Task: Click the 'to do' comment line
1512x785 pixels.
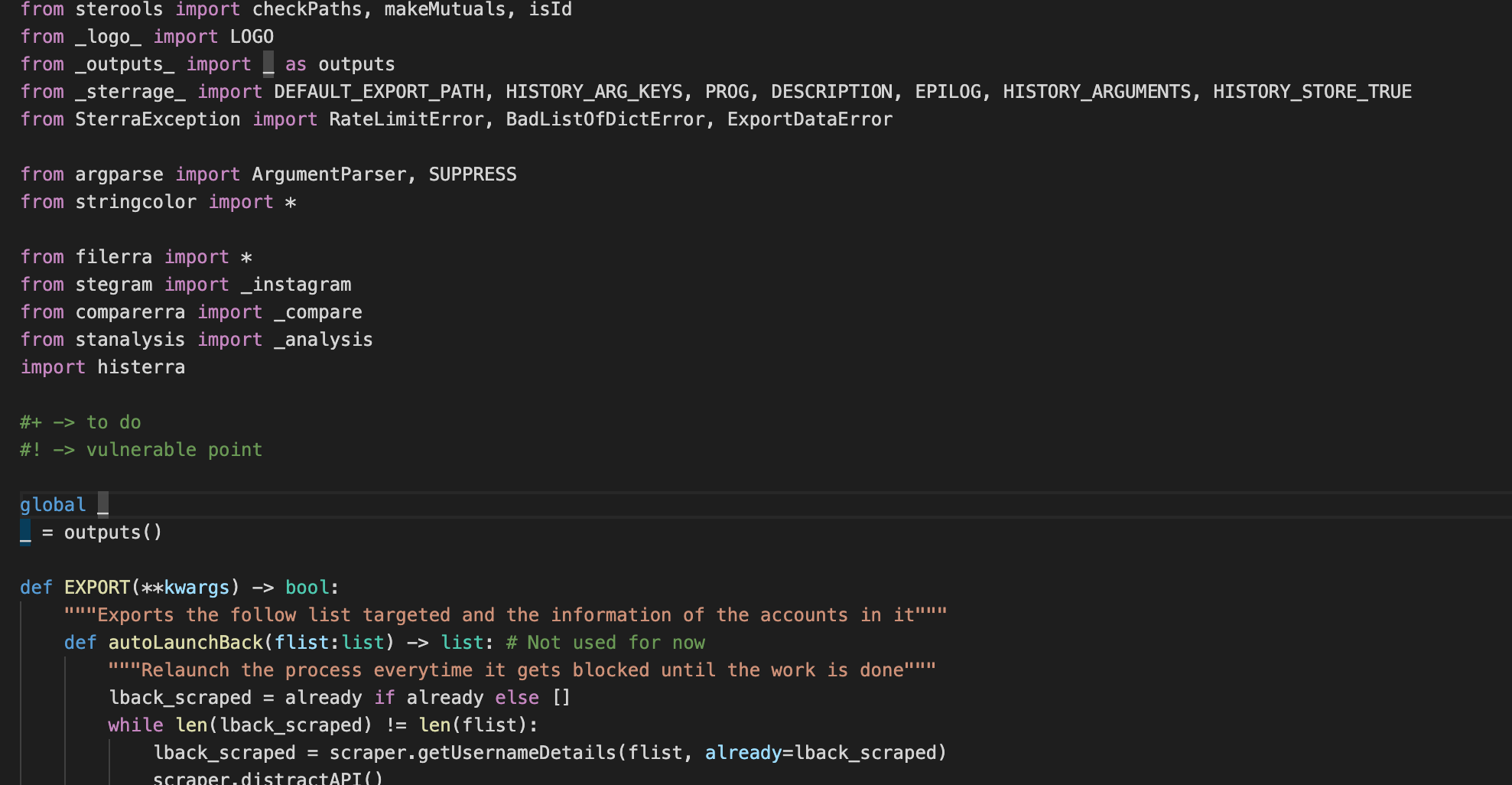Action: [x=80, y=422]
